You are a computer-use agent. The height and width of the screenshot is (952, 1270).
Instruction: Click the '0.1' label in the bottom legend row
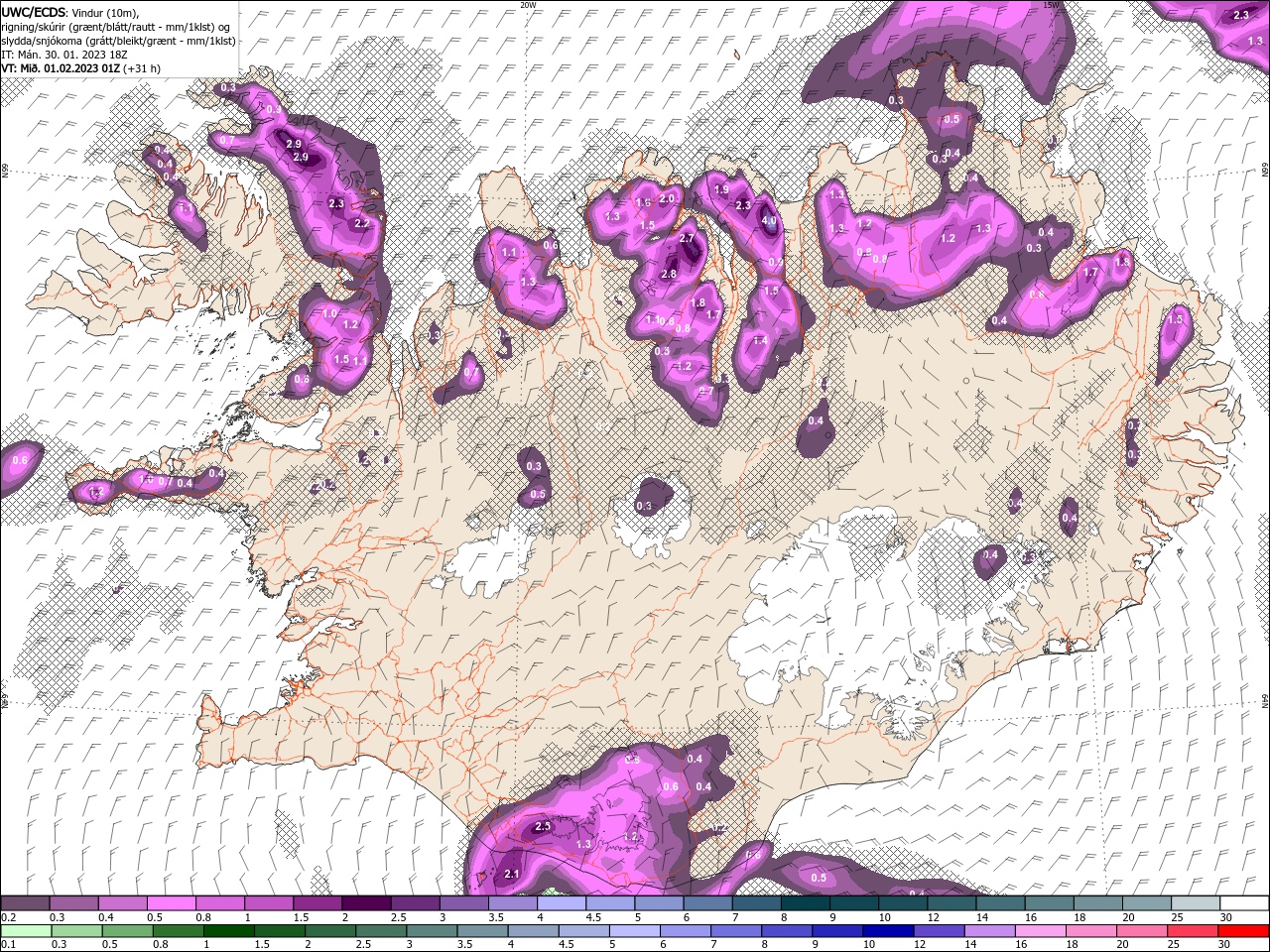point(9,945)
